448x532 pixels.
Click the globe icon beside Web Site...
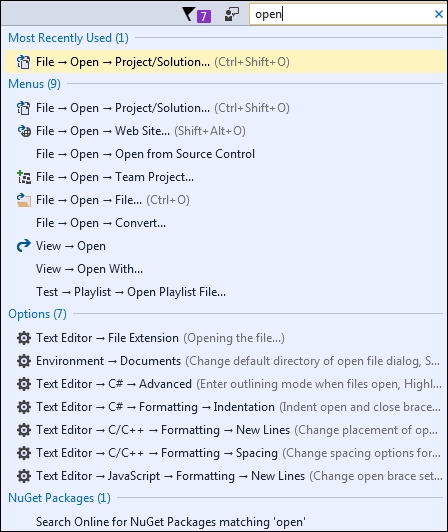24,131
